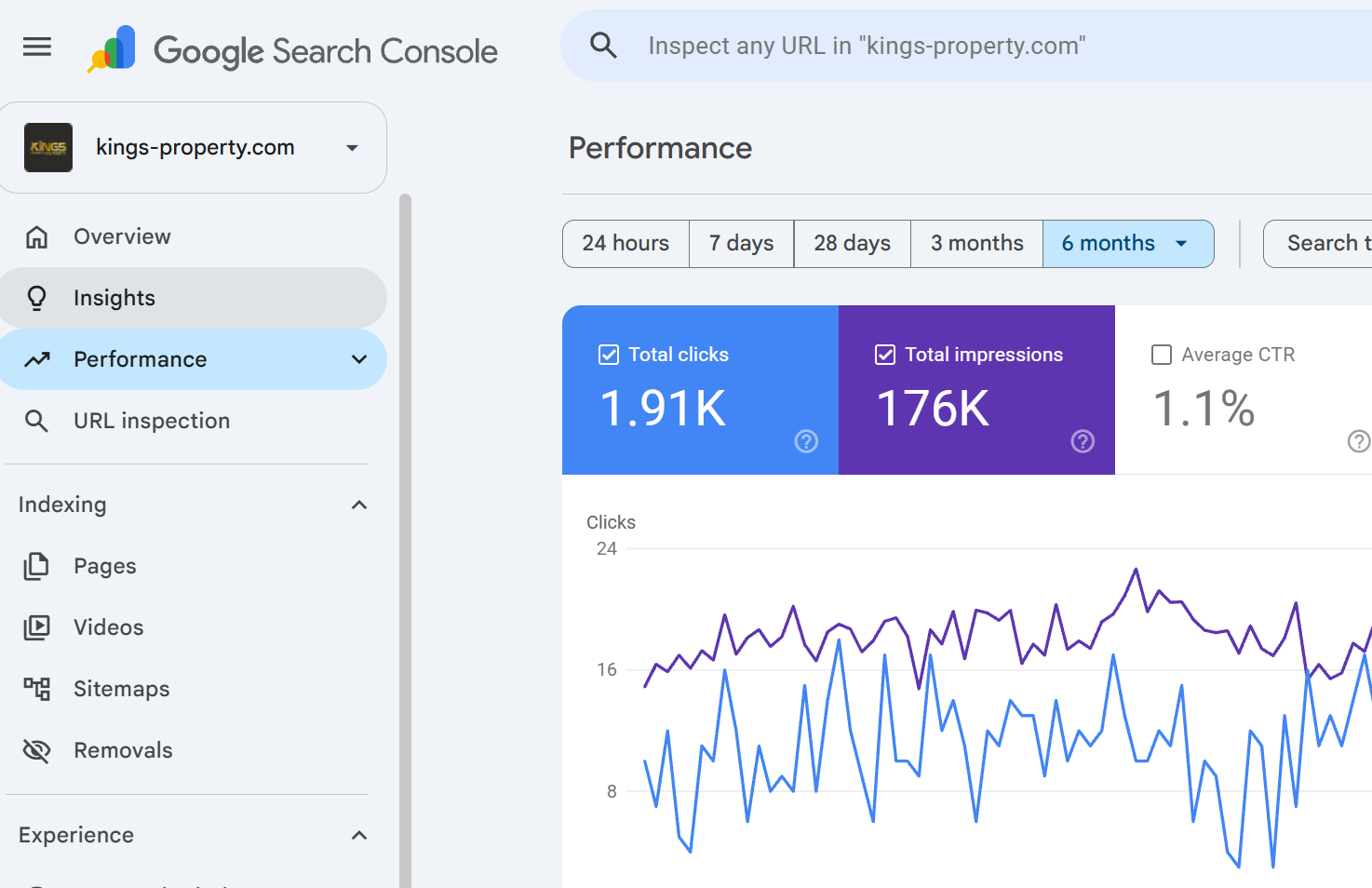The image size is (1372, 888).
Task: Click the Overview home icon
Action: tap(36, 236)
